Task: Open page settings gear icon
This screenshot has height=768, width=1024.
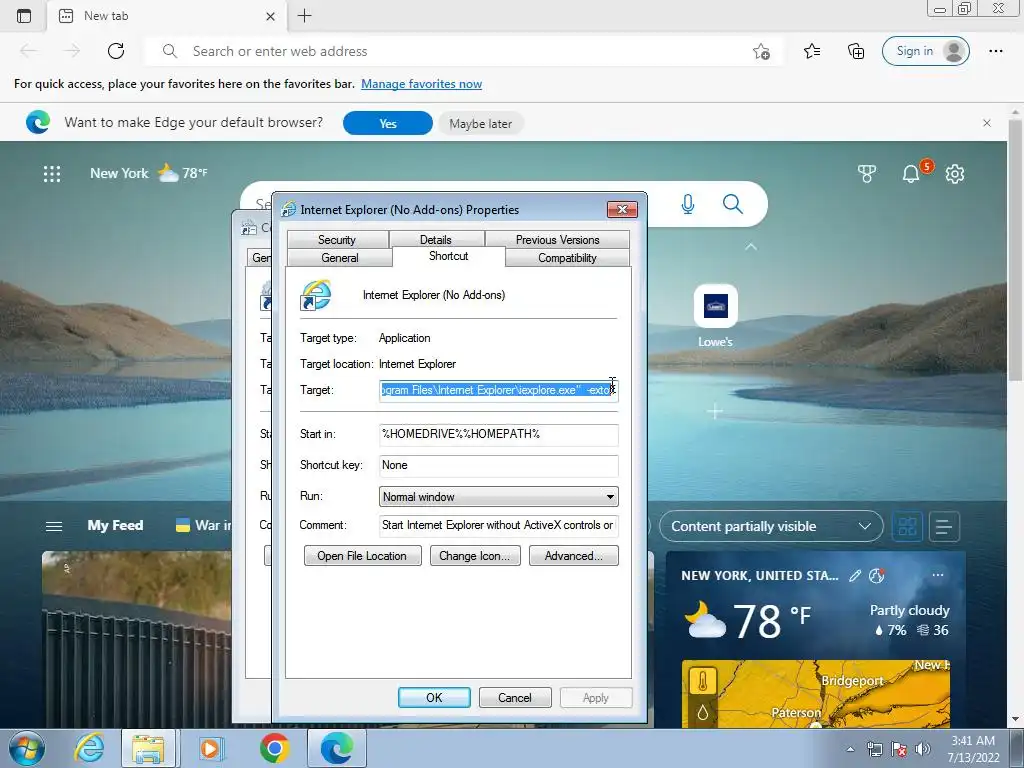Action: click(955, 174)
